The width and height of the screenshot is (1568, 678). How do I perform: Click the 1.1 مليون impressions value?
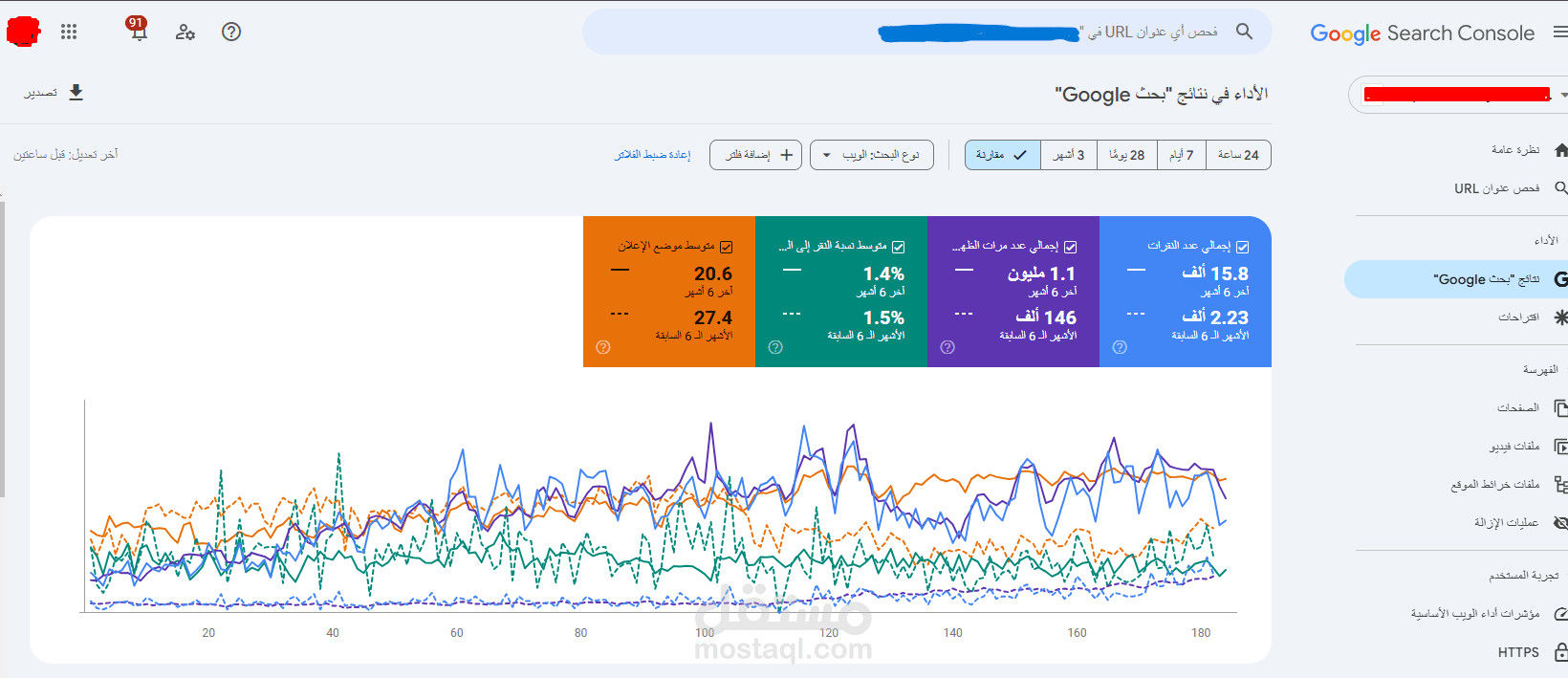(1041, 273)
